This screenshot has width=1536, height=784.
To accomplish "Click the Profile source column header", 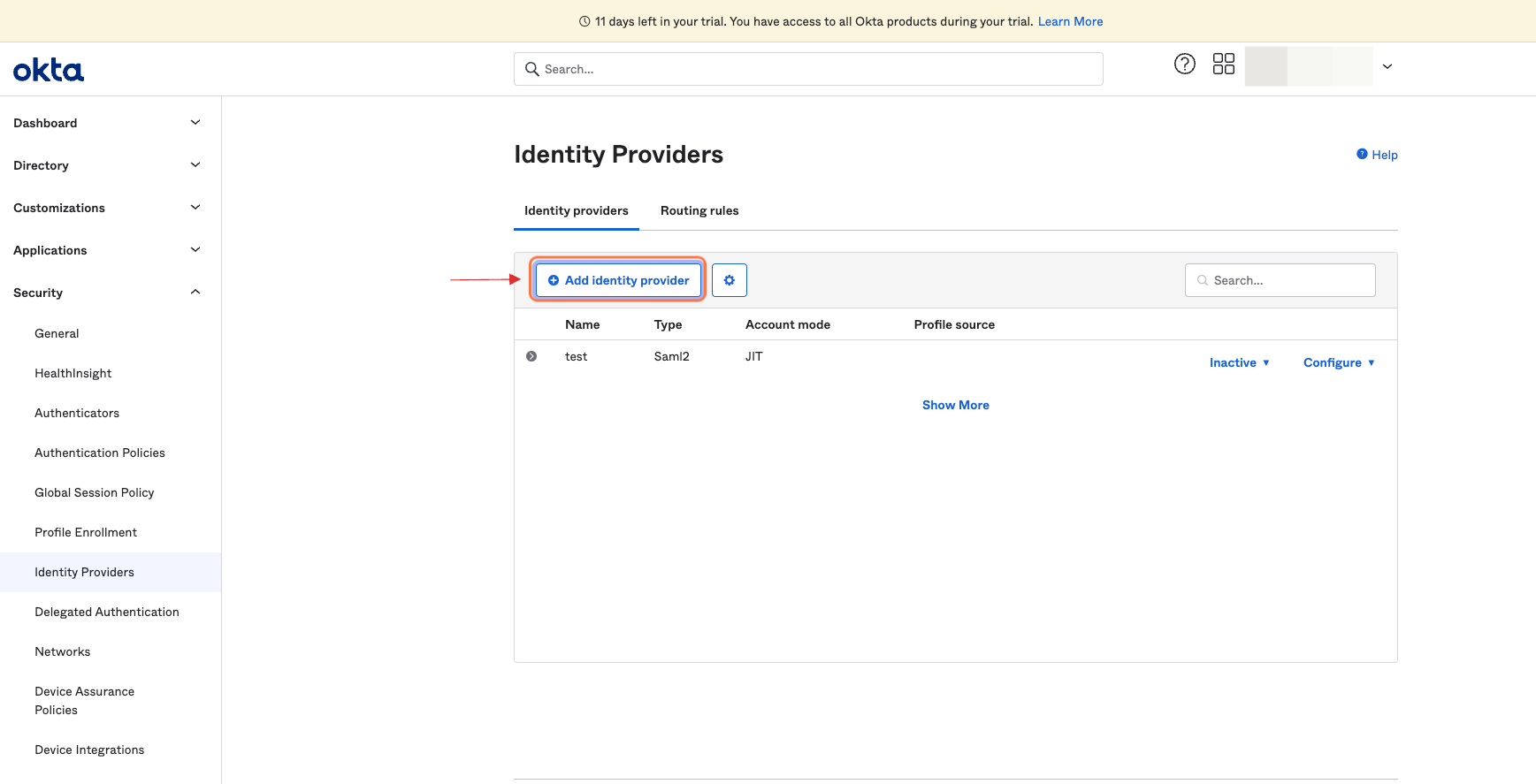I will click(x=954, y=324).
